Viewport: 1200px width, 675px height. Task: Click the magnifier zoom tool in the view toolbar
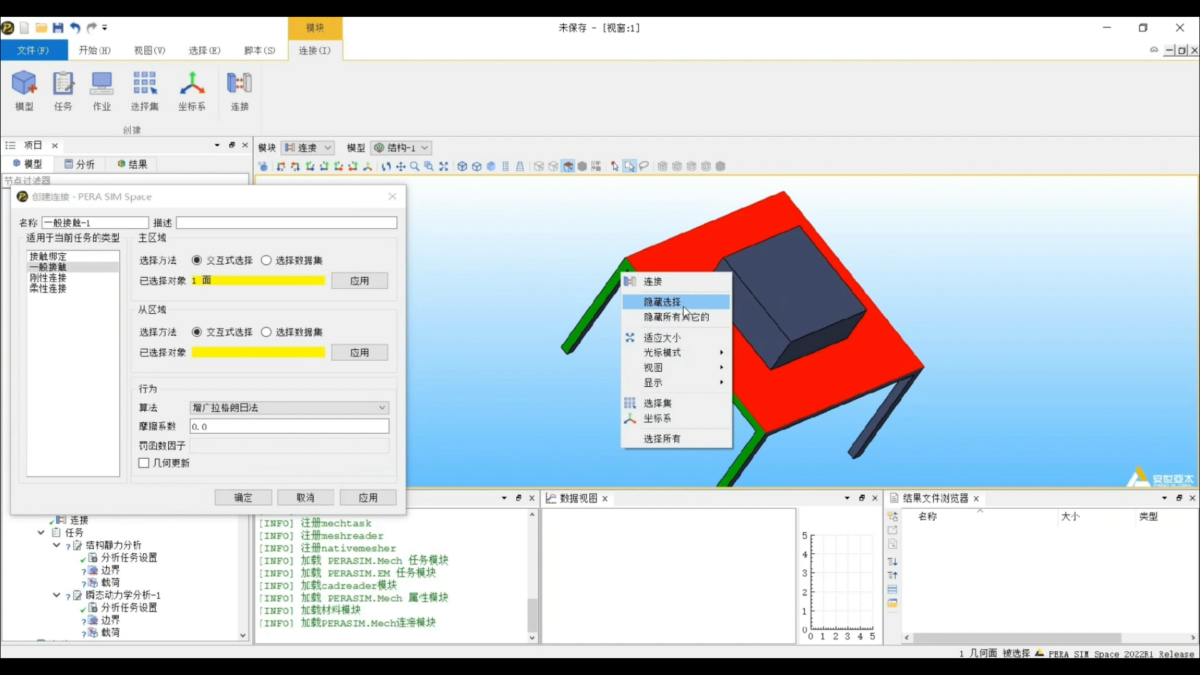pos(414,166)
